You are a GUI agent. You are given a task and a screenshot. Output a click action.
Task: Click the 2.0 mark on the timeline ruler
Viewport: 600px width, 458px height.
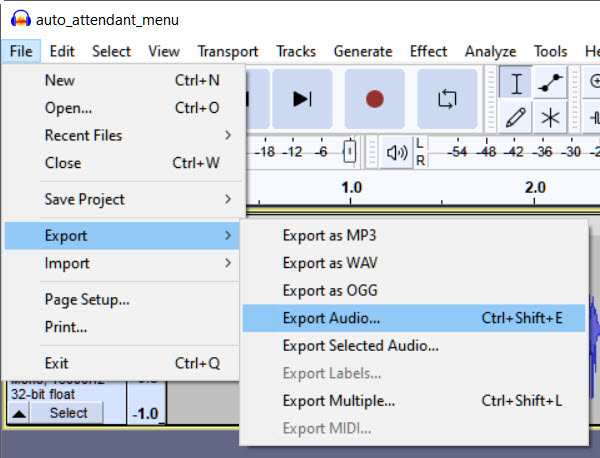click(535, 188)
